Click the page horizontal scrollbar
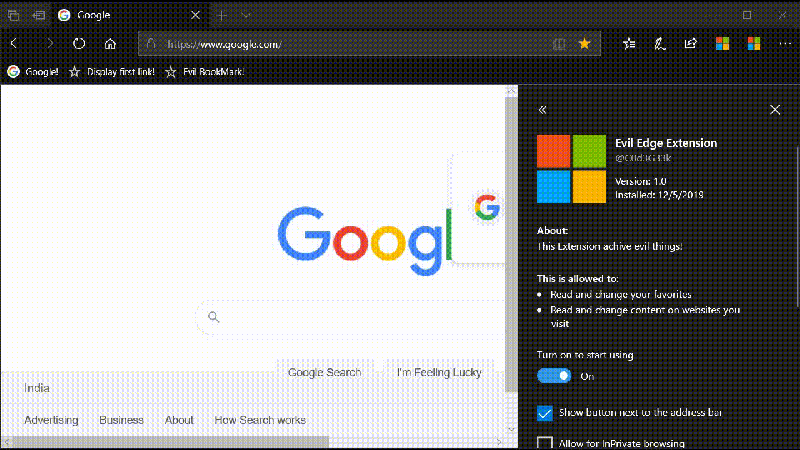Screen dimensions: 800x450 tap(171, 441)
